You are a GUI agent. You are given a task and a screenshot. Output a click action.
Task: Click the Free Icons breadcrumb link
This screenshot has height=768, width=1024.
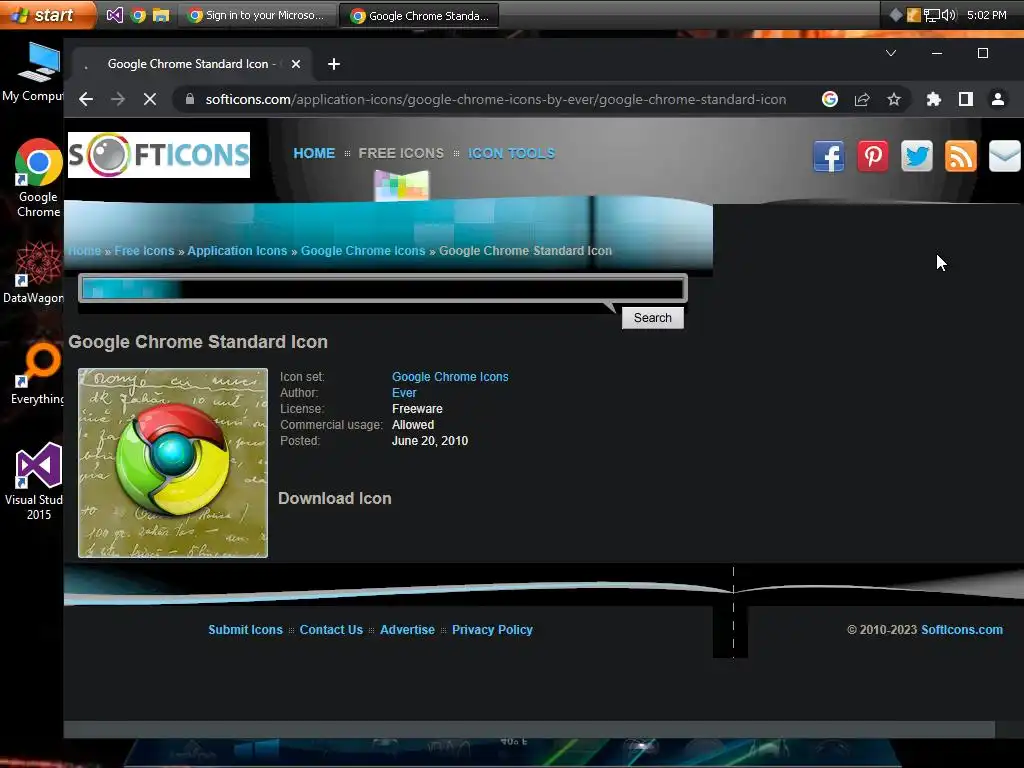tap(144, 251)
